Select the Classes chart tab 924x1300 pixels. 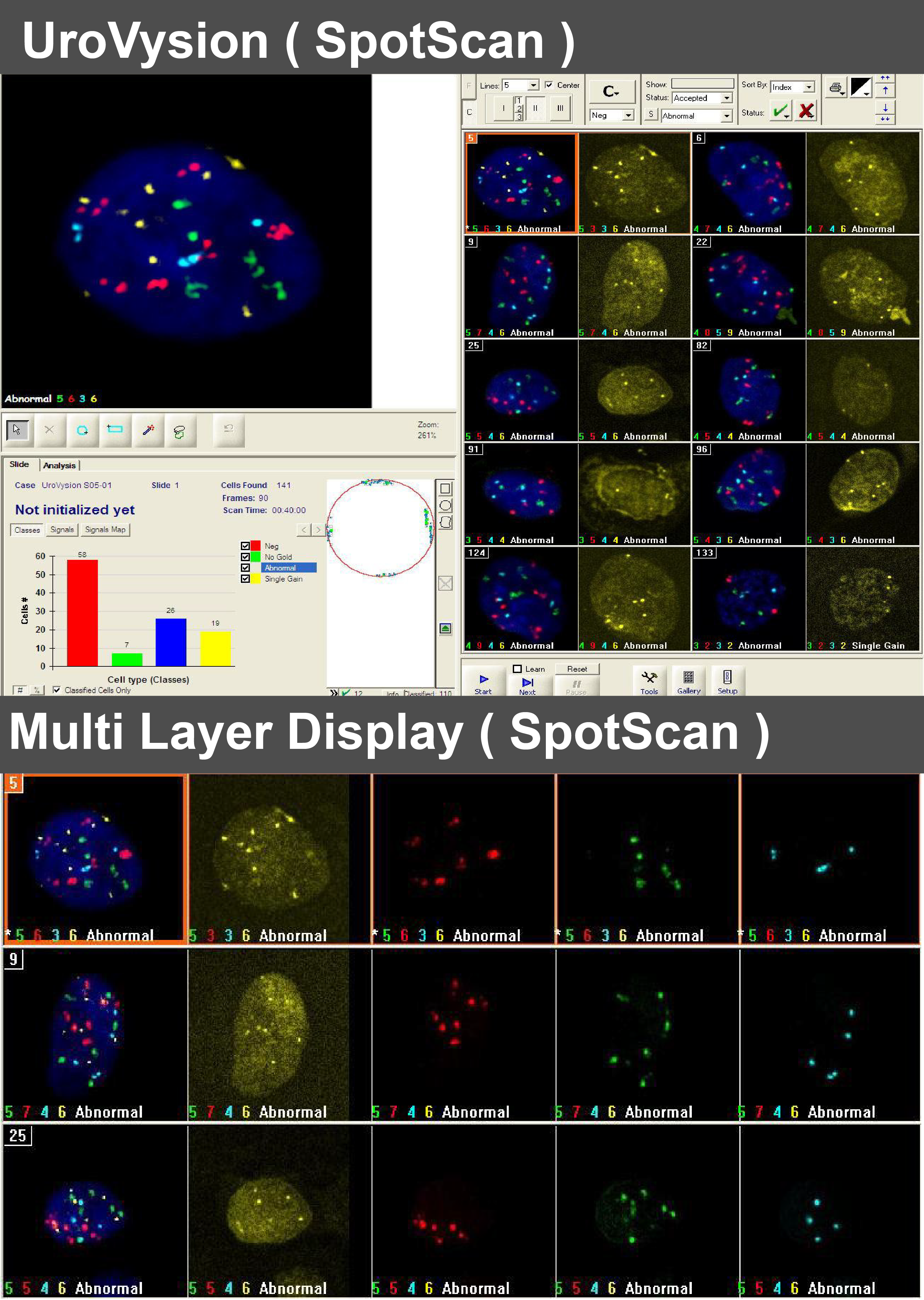click(27, 530)
